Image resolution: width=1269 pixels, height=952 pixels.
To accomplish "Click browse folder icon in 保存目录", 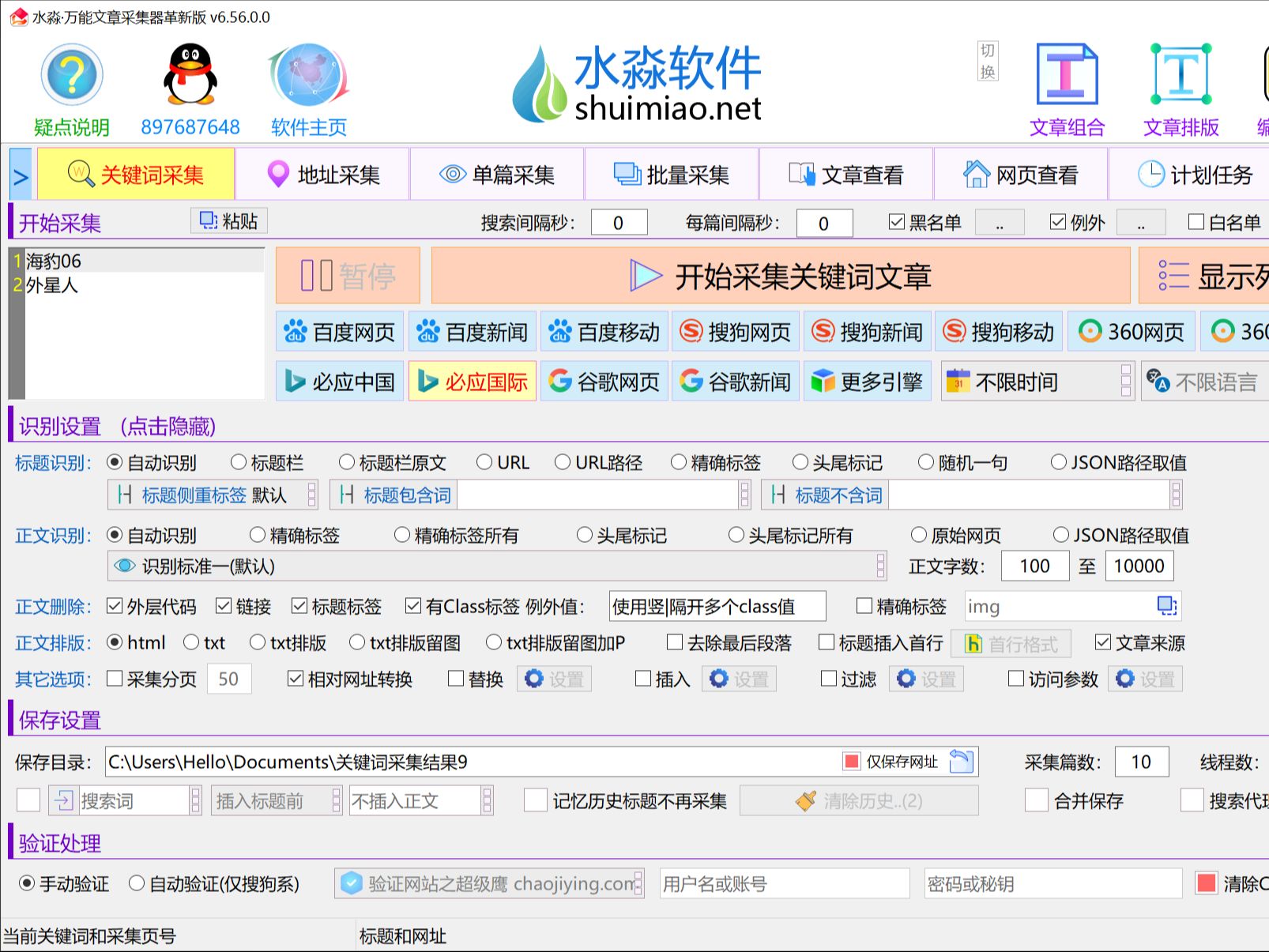I will tap(962, 762).
